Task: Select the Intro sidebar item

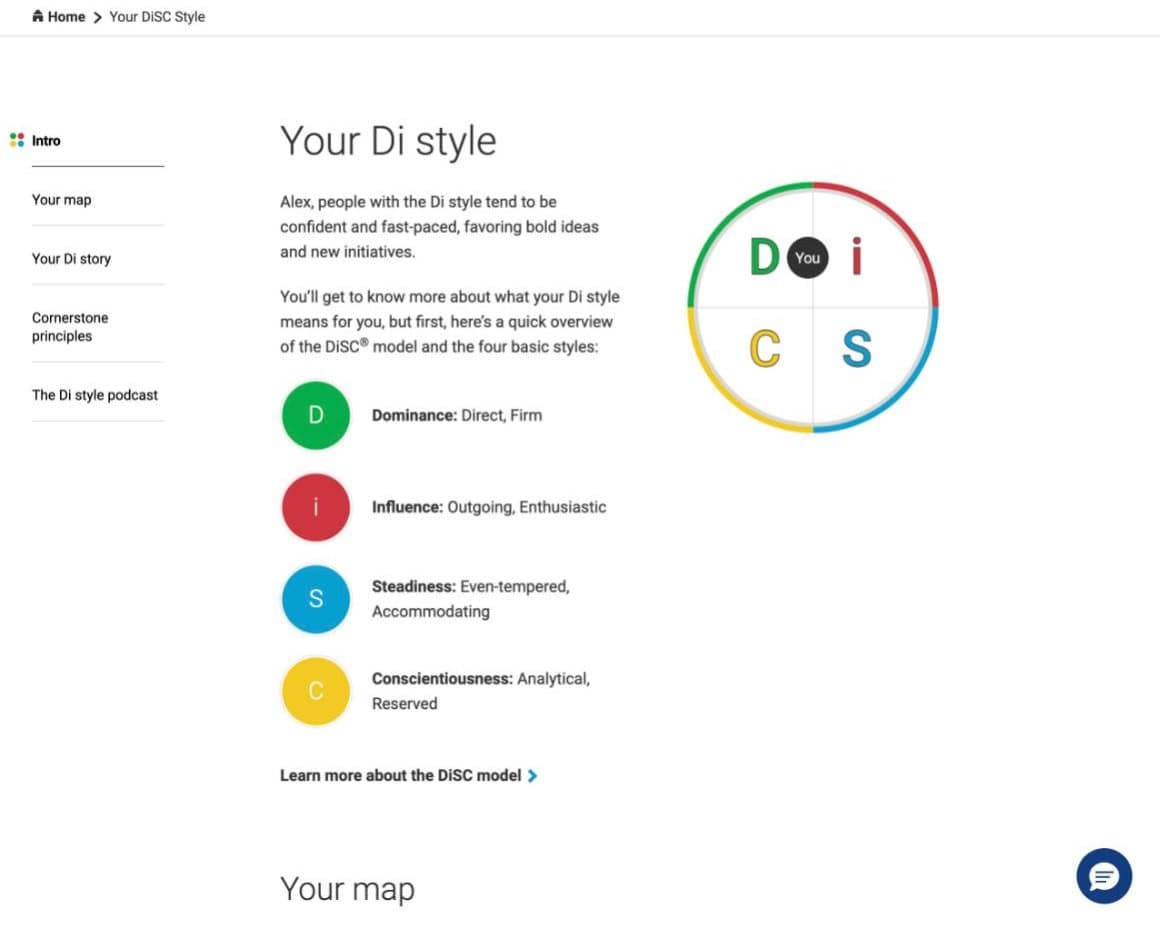Action: 46,141
